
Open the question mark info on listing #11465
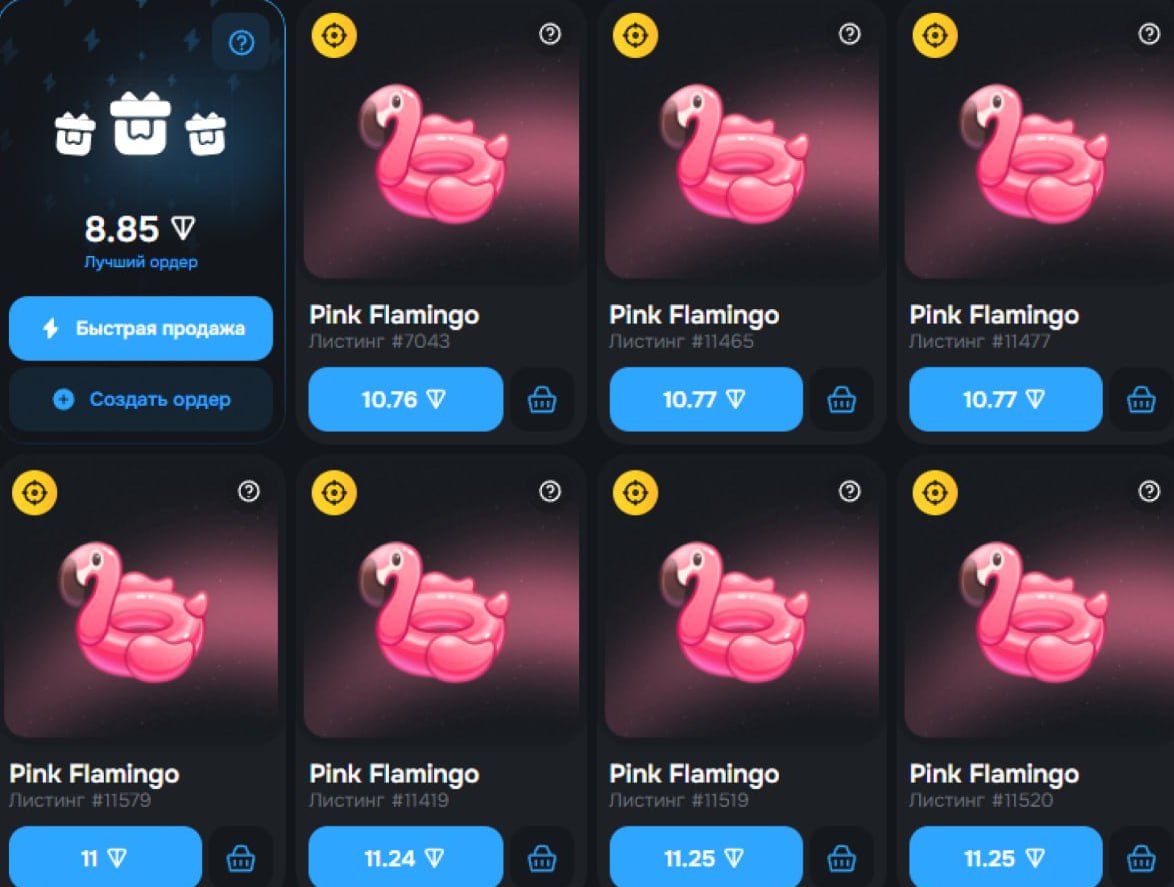pos(850,34)
